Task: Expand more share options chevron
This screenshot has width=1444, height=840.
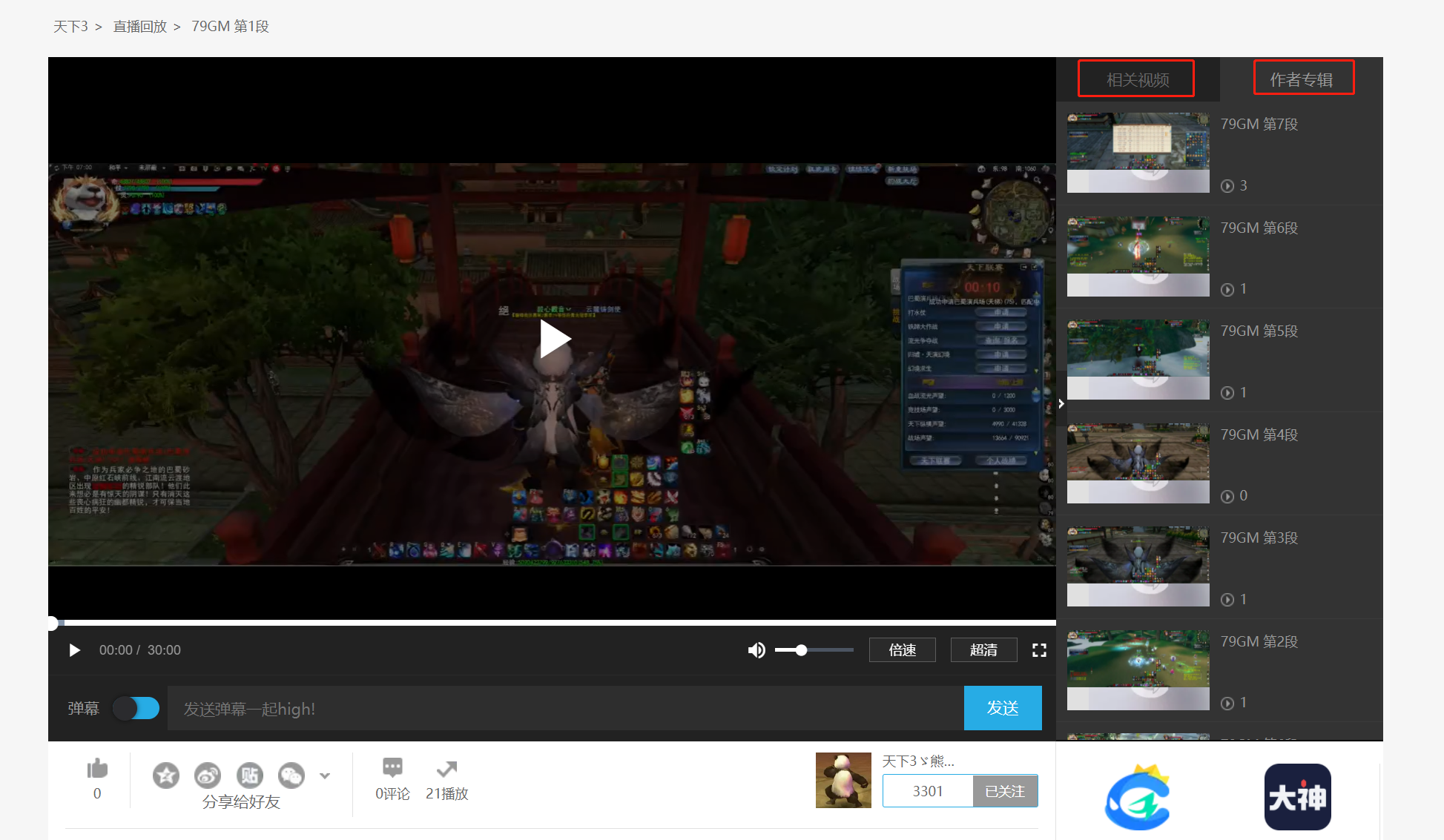Action: click(325, 775)
